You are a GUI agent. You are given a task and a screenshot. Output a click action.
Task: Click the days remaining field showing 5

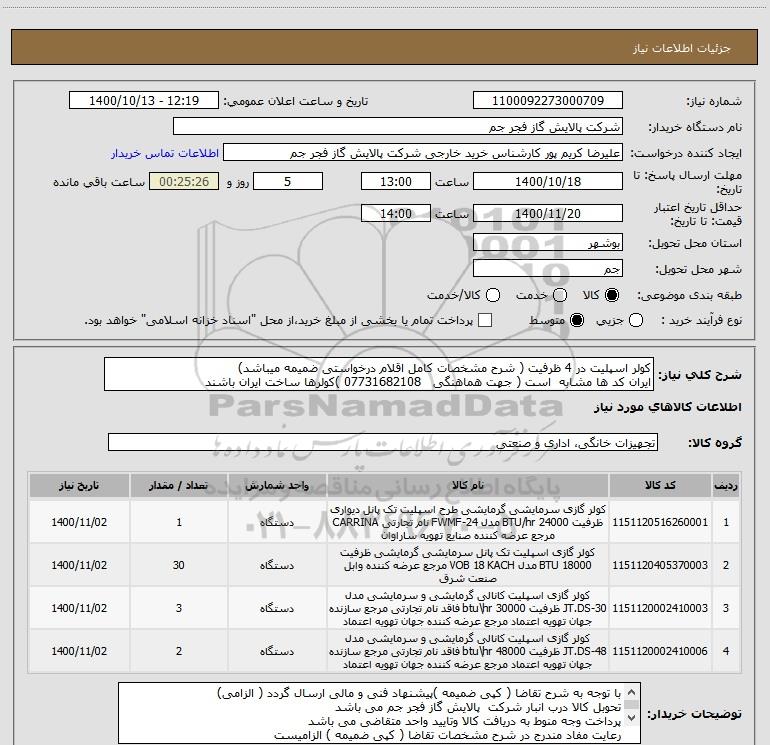pos(288,181)
